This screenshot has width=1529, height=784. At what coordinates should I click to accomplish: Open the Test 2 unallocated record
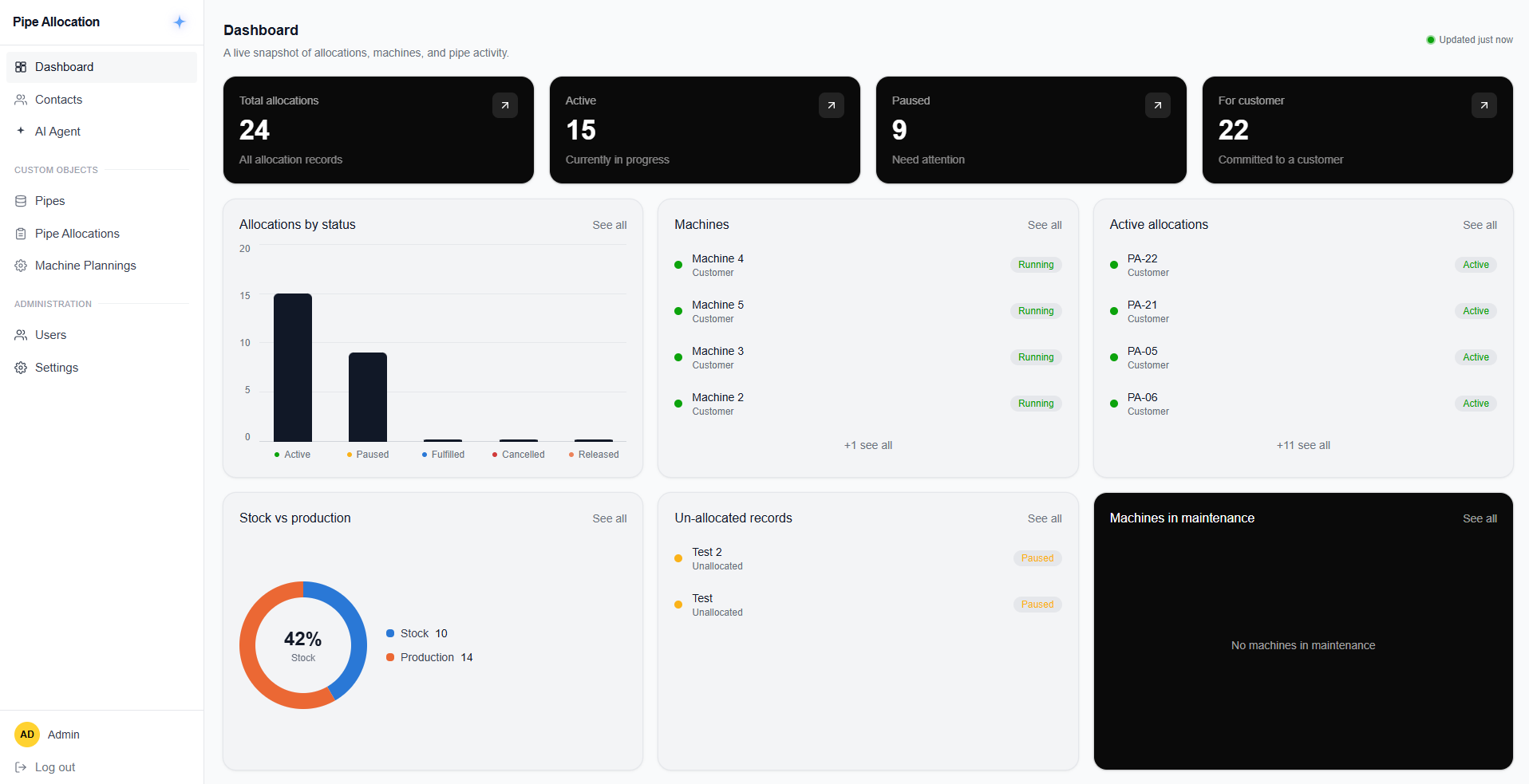tap(868, 558)
